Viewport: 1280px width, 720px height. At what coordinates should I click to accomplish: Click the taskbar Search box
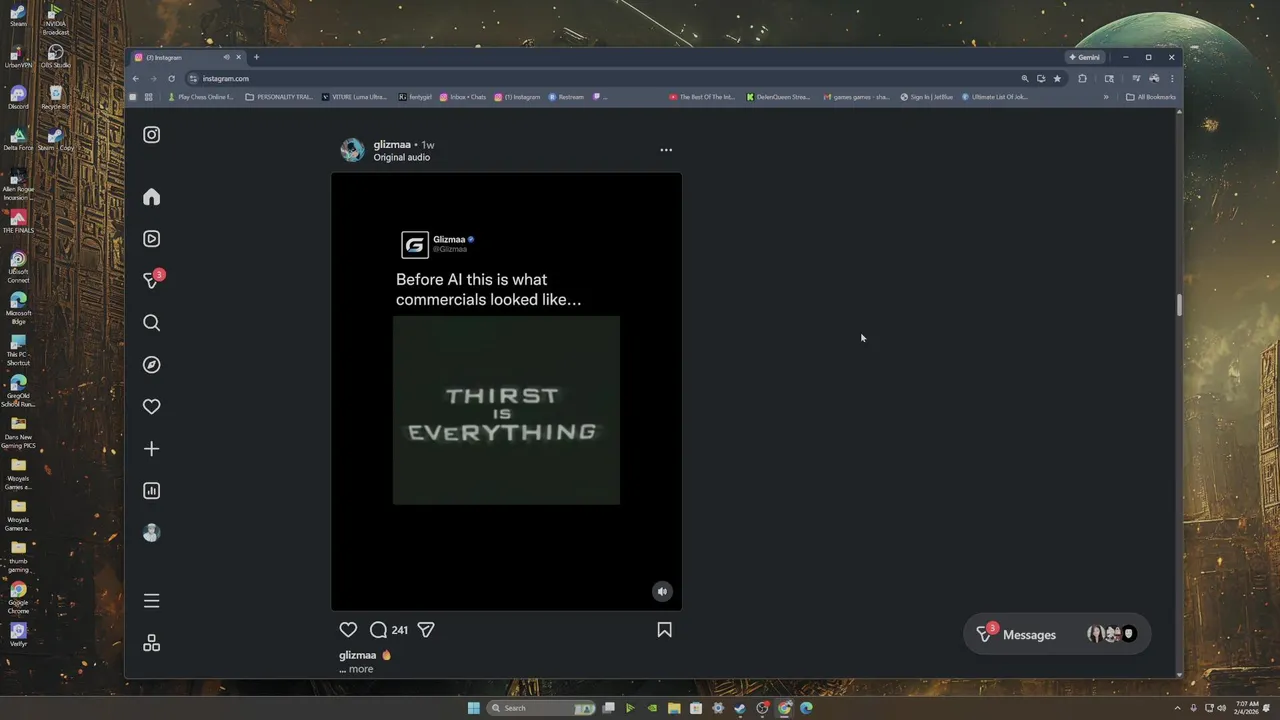click(x=541, y=708)
